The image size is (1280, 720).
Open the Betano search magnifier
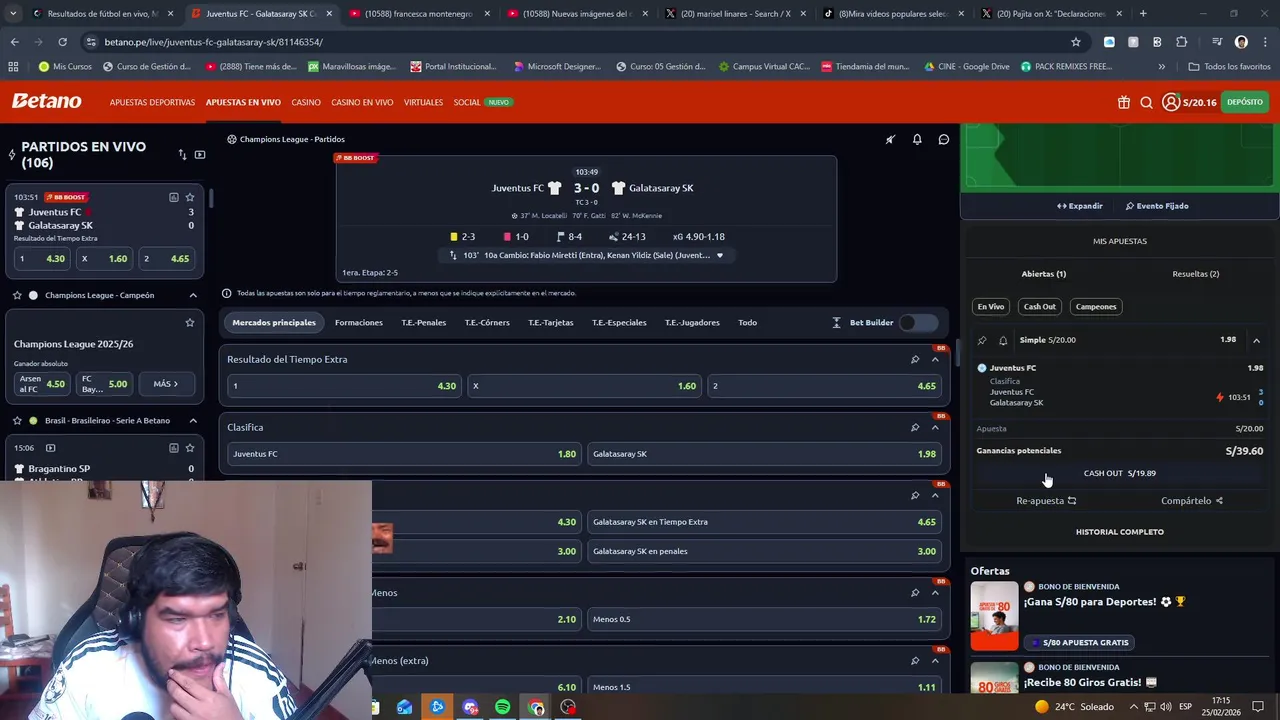tap(1146, 102)
